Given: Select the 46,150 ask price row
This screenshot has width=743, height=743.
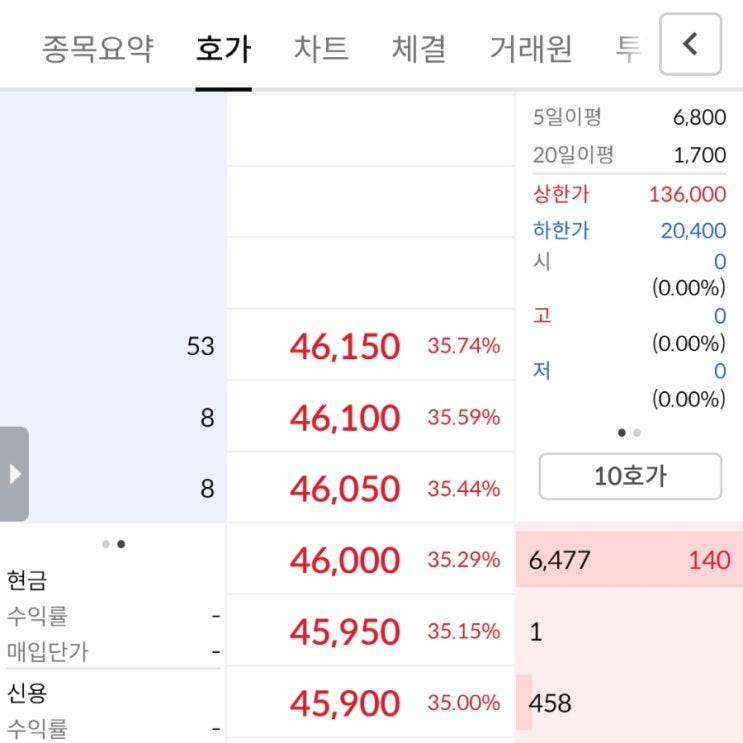Looking at the screenshot, I should (x=345, y=346).
